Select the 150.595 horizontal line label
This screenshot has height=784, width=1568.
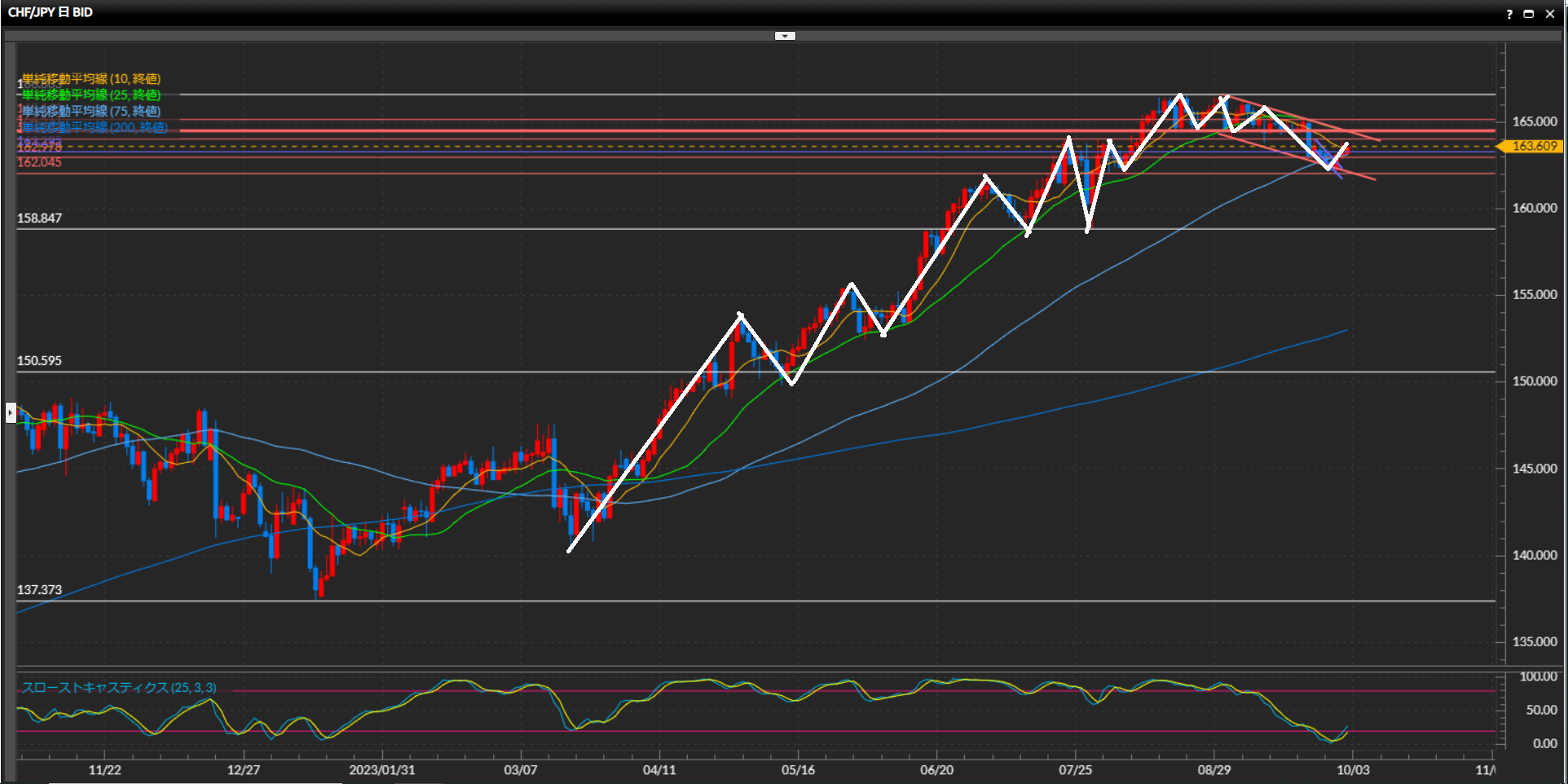tap(39, 361)
